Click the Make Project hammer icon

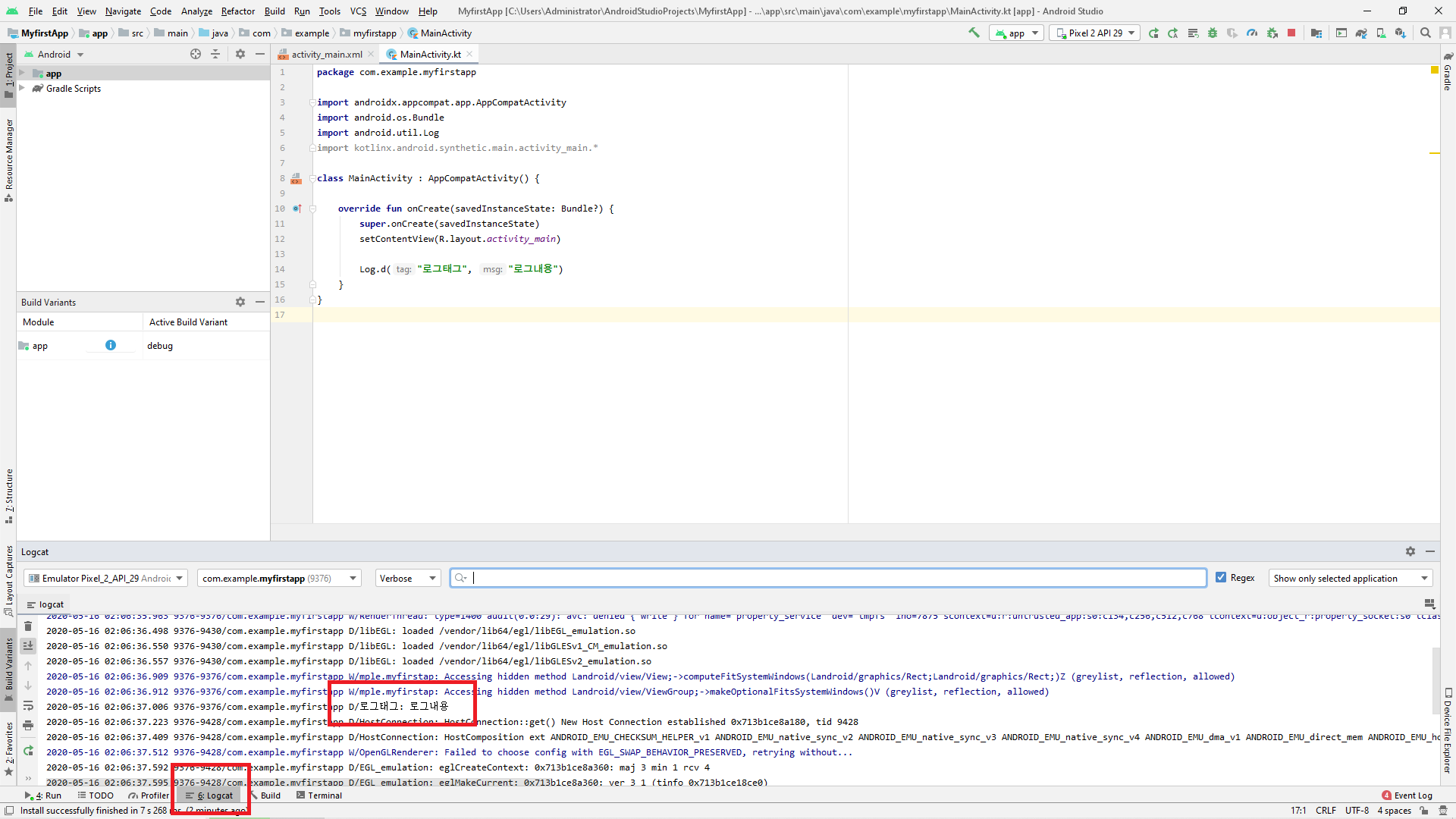tap(974, 33)
